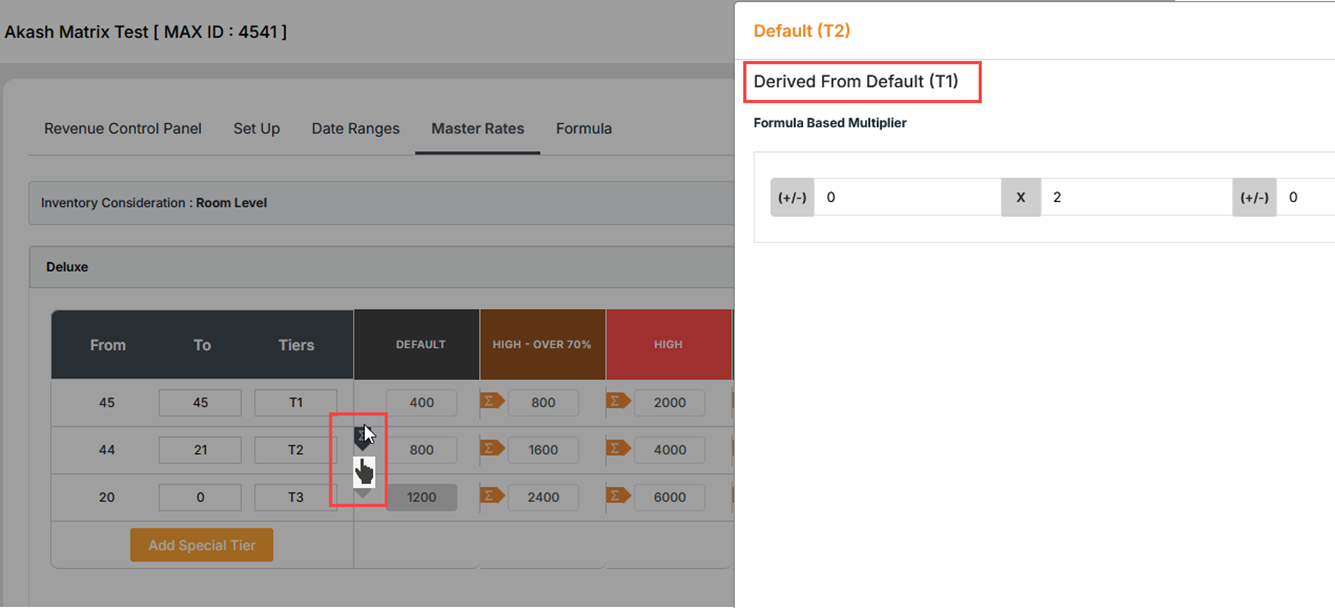The width and height of the screenshot is (1335, 608).
Task: Click the sigma formula icon beside 800 in the T1 row
Action: pos(492,401)
